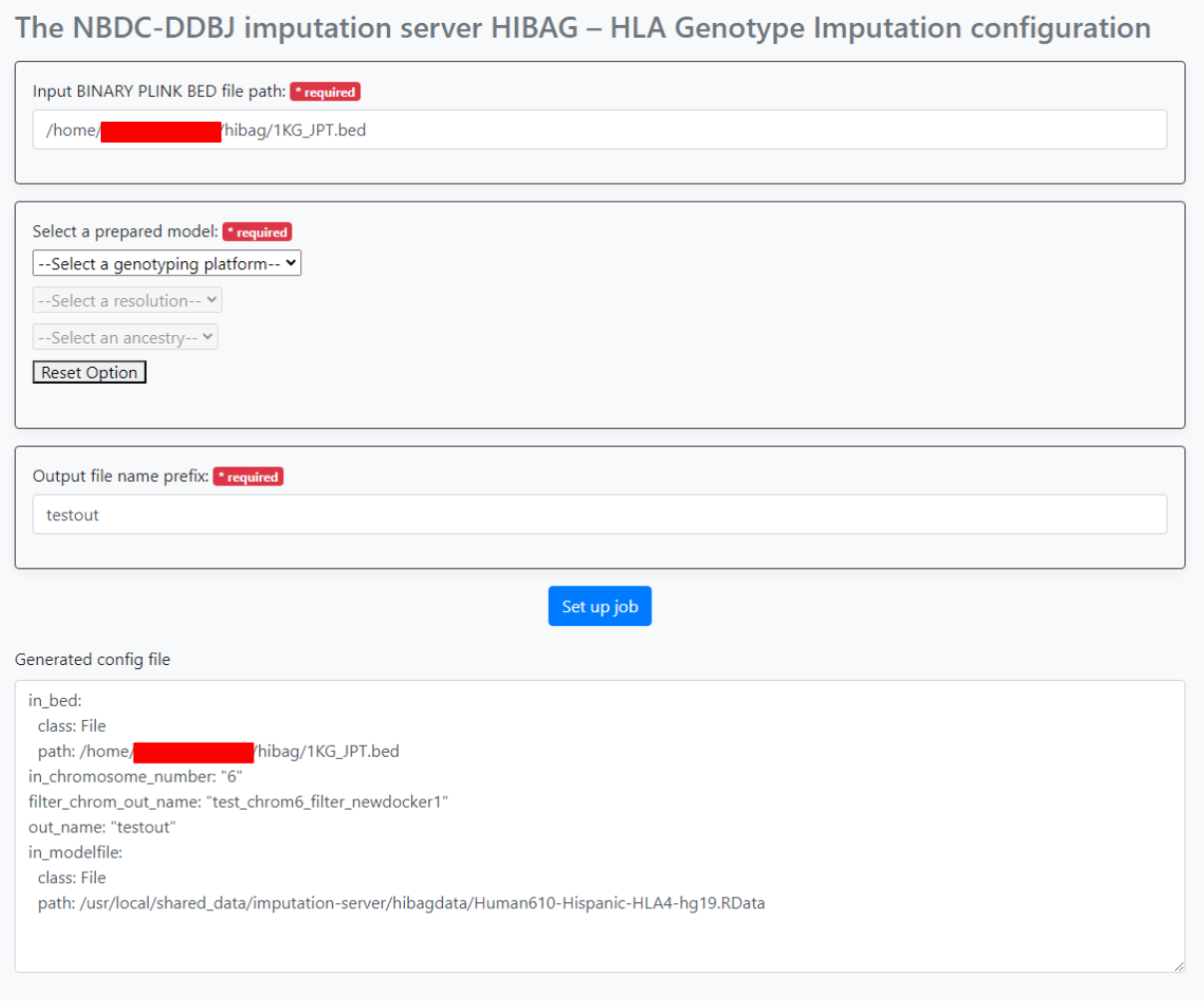Click the textarea resize handle corner
The width and height of the screenshot is (1204, 1006).
[x=1178, y=965]
